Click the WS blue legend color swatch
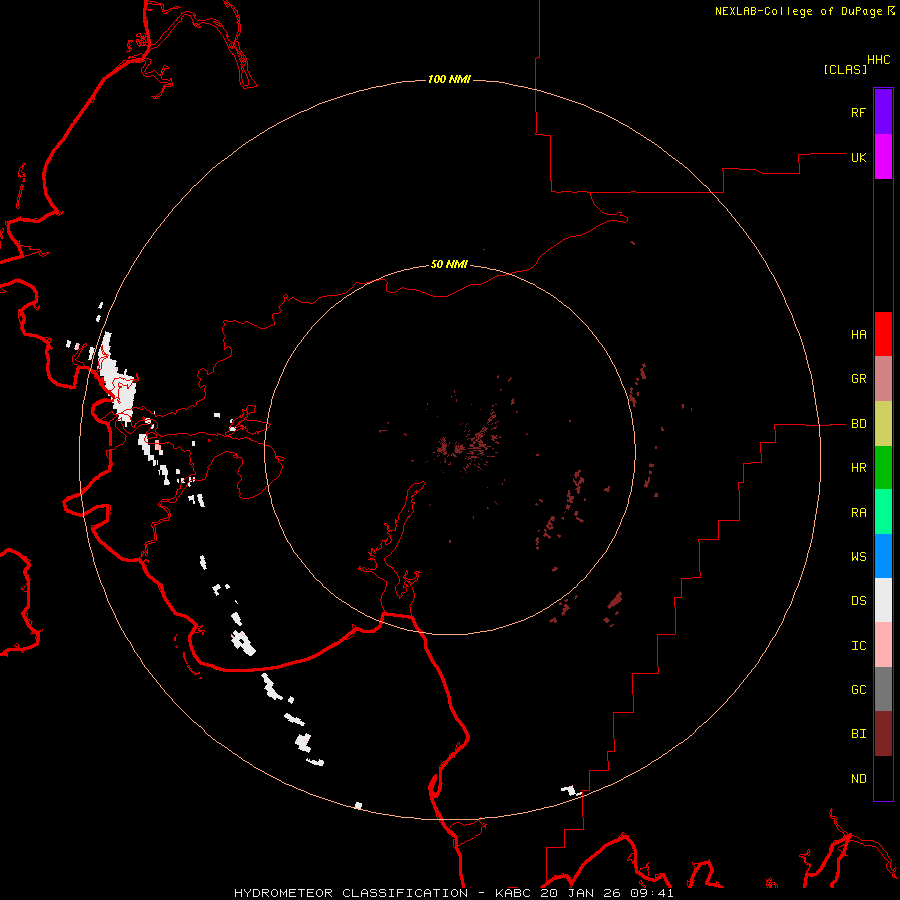 [x=883, y=556]
